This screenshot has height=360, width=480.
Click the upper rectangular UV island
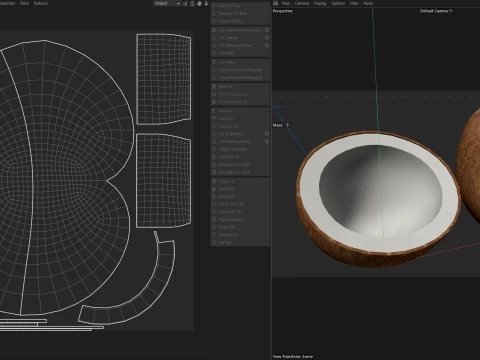point(164,79)
